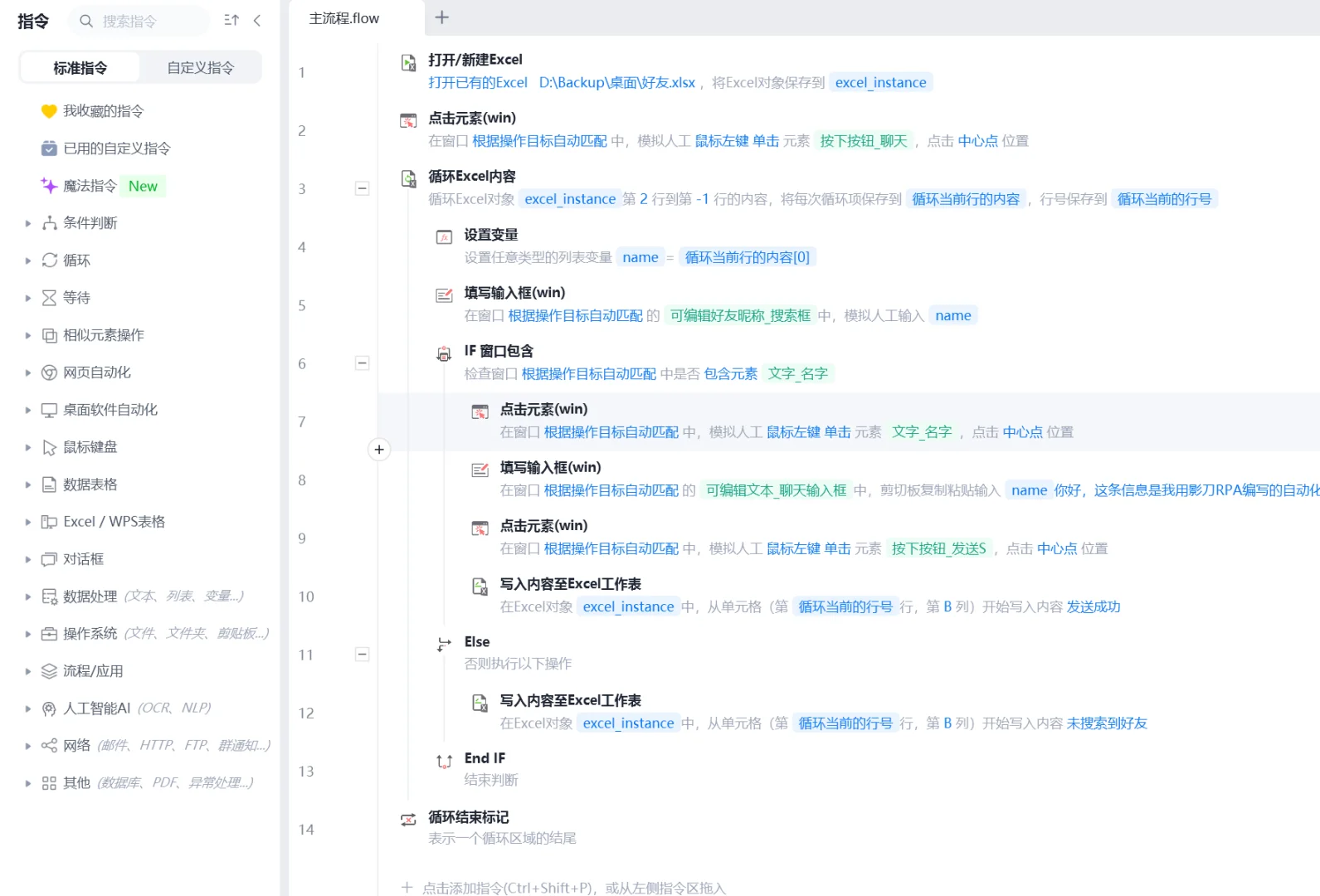
Task: Click the 人工智能AI head icon
Action: pyautogui.click(x=49, y=709)
